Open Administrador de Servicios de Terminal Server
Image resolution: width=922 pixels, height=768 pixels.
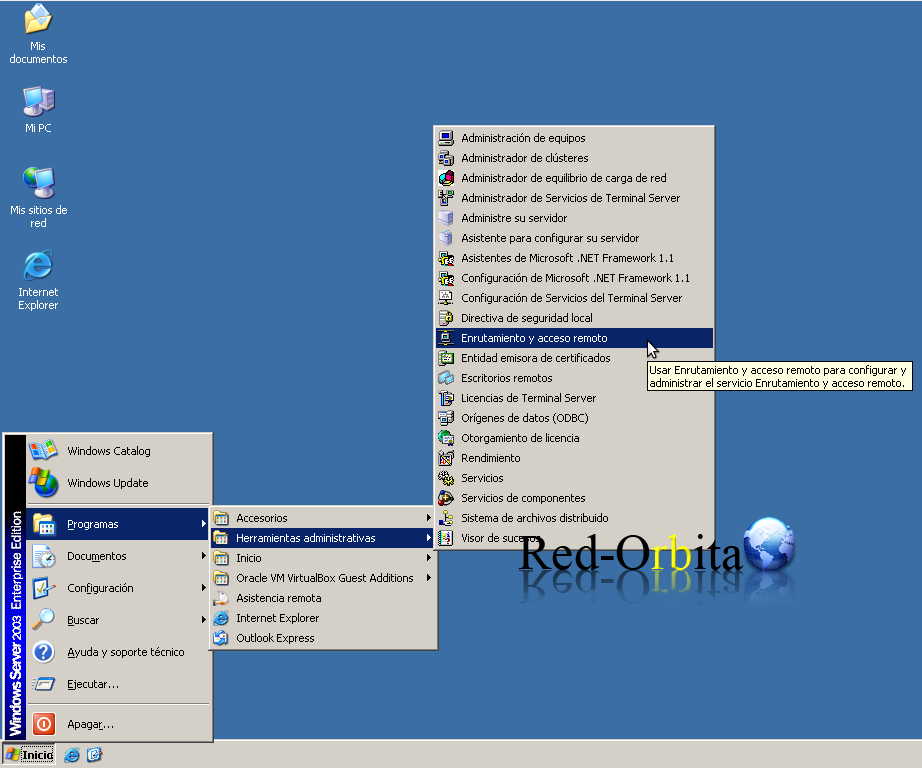click(574, 198)
